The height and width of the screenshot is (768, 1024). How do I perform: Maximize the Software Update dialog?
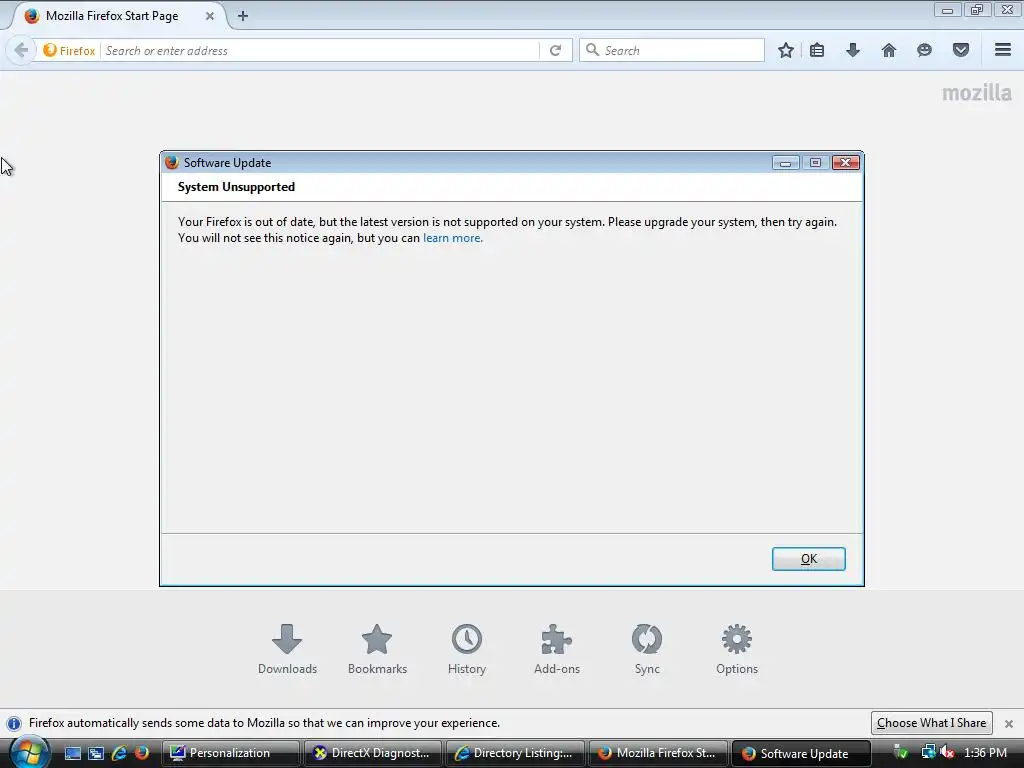coord(816,163)
